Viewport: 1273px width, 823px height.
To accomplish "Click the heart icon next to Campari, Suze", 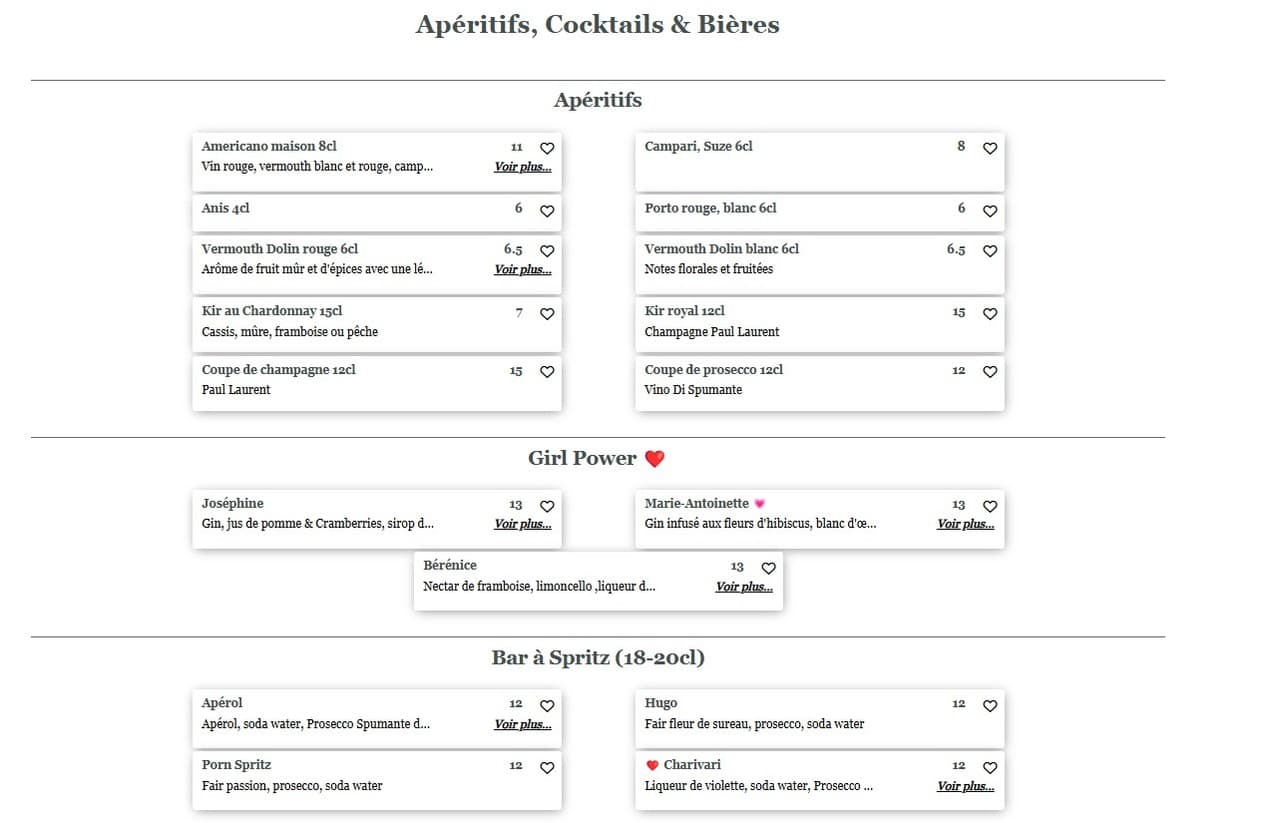I will pyautogui.click(x=990, y=147).
